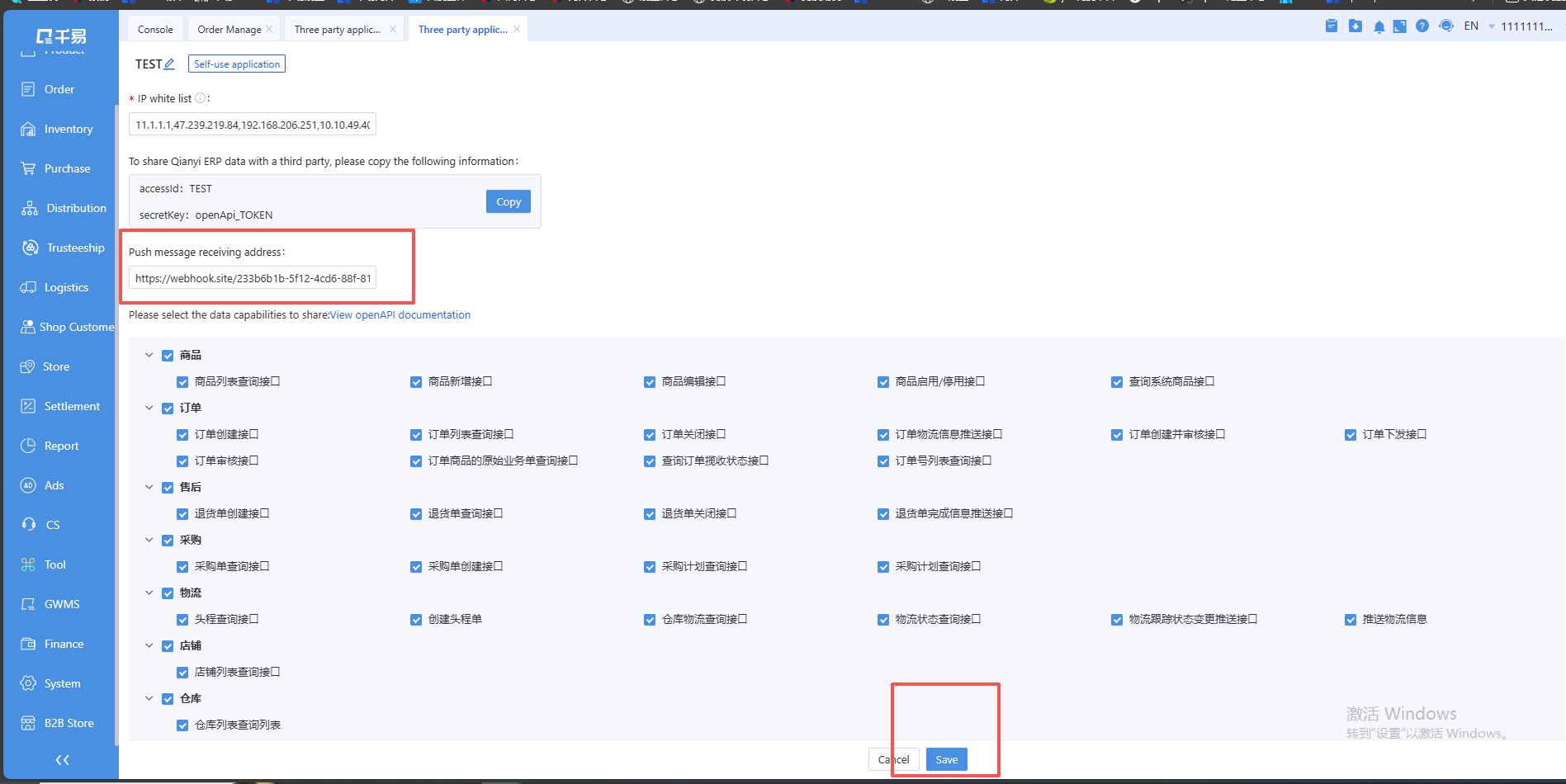Click the help question mark icon
The height and width of the screenshot is (784, 1566).
(1422, 26)
